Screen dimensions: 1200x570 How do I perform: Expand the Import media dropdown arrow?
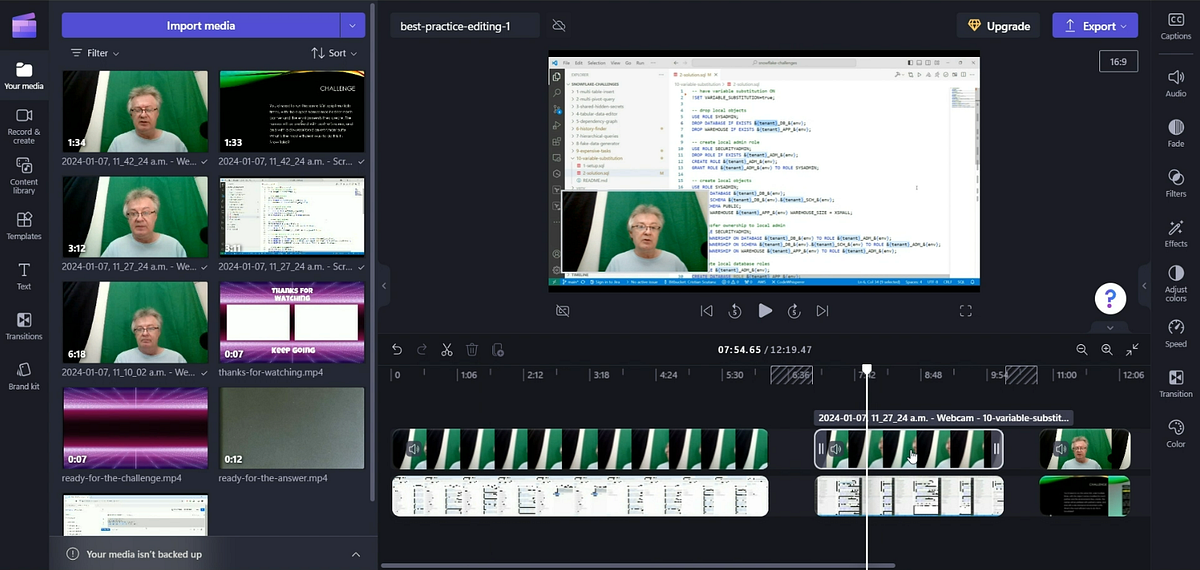click(x=353, y=25)
